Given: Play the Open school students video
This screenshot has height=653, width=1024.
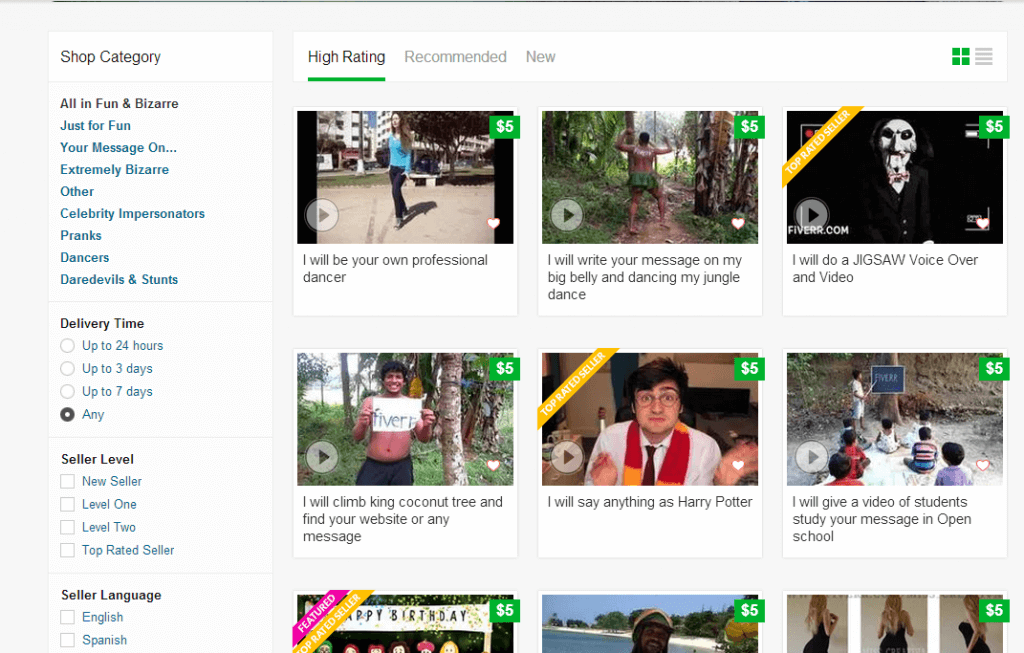Looking at the screenshot, I should tap(812, 456).
